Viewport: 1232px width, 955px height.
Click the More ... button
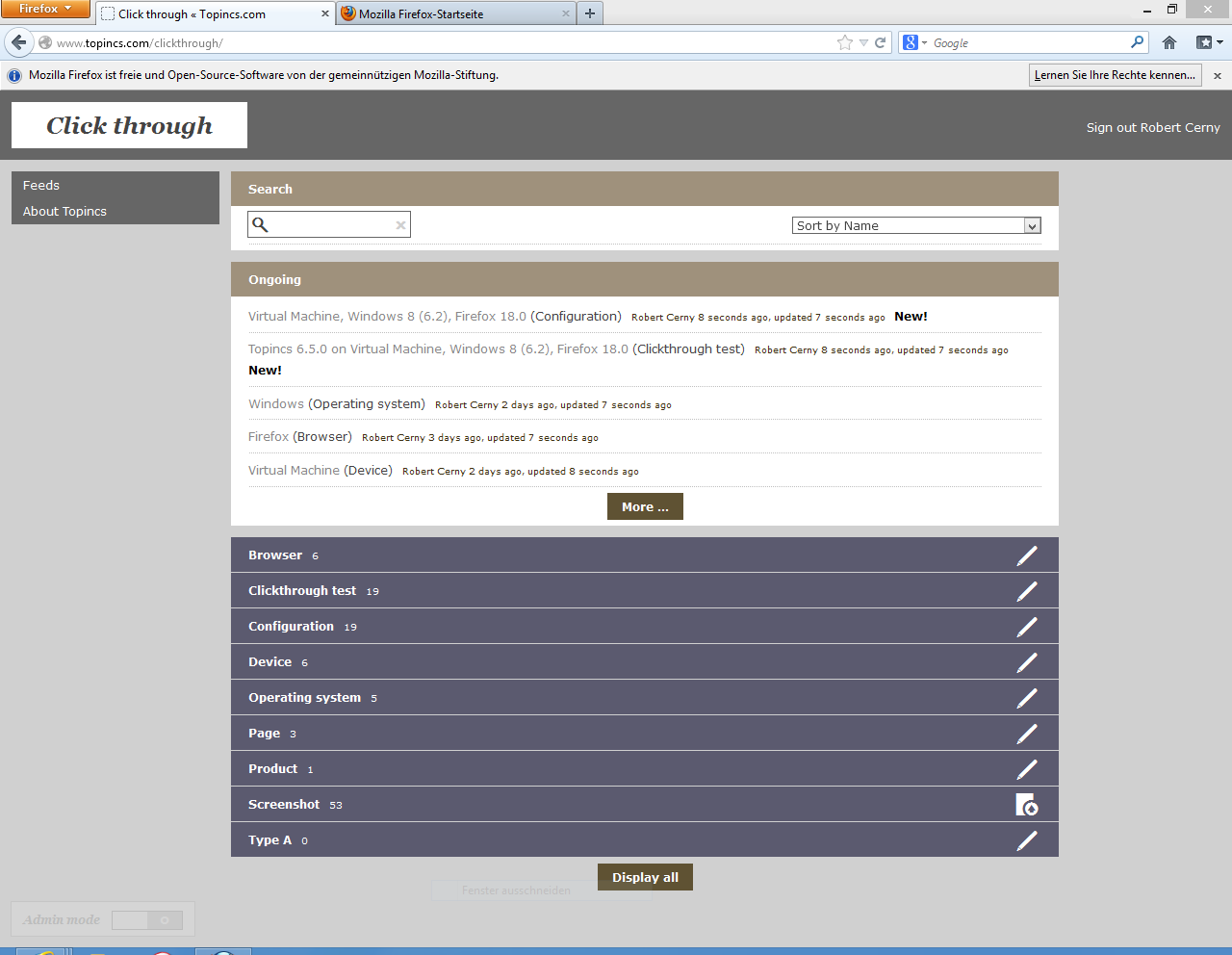click(645, 506)
